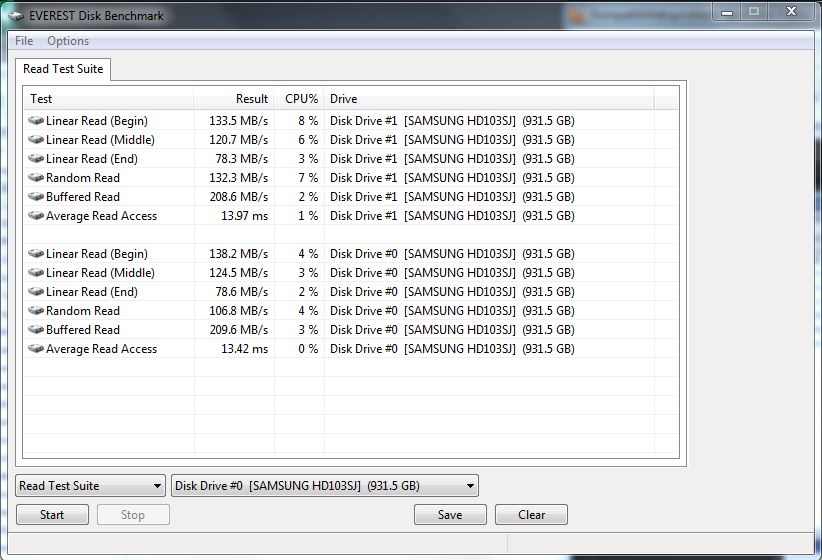Select the 208.6 MB/s result value
The height and width of the screenshot is (560, 822).
pyautogui.click(x=239, y=197)
